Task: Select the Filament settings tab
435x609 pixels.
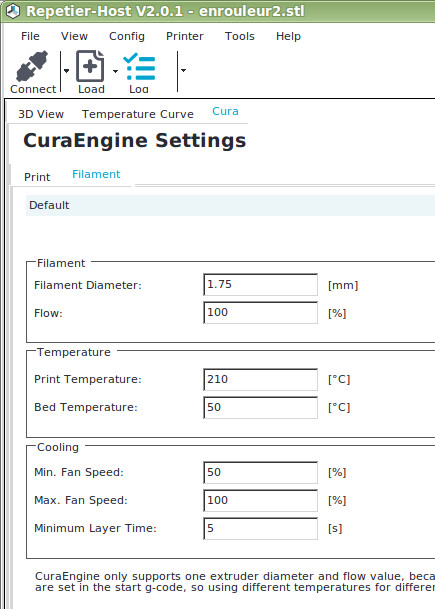Action: 96,174
